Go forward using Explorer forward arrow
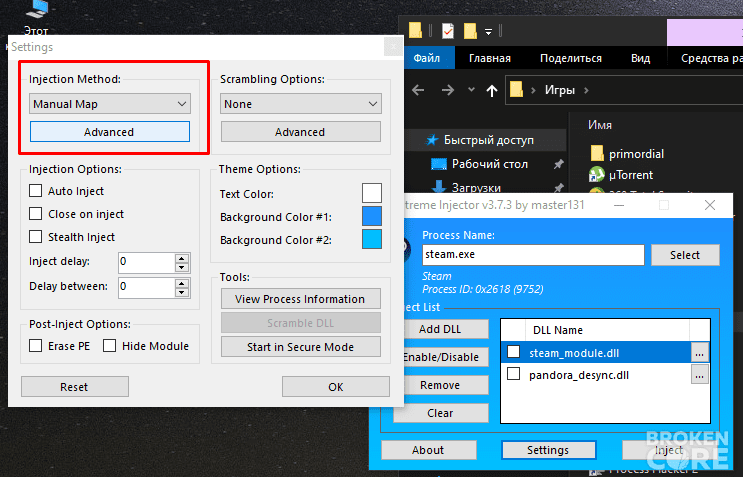This screenshot has height=477, width=743. click(x=448, y=90)
